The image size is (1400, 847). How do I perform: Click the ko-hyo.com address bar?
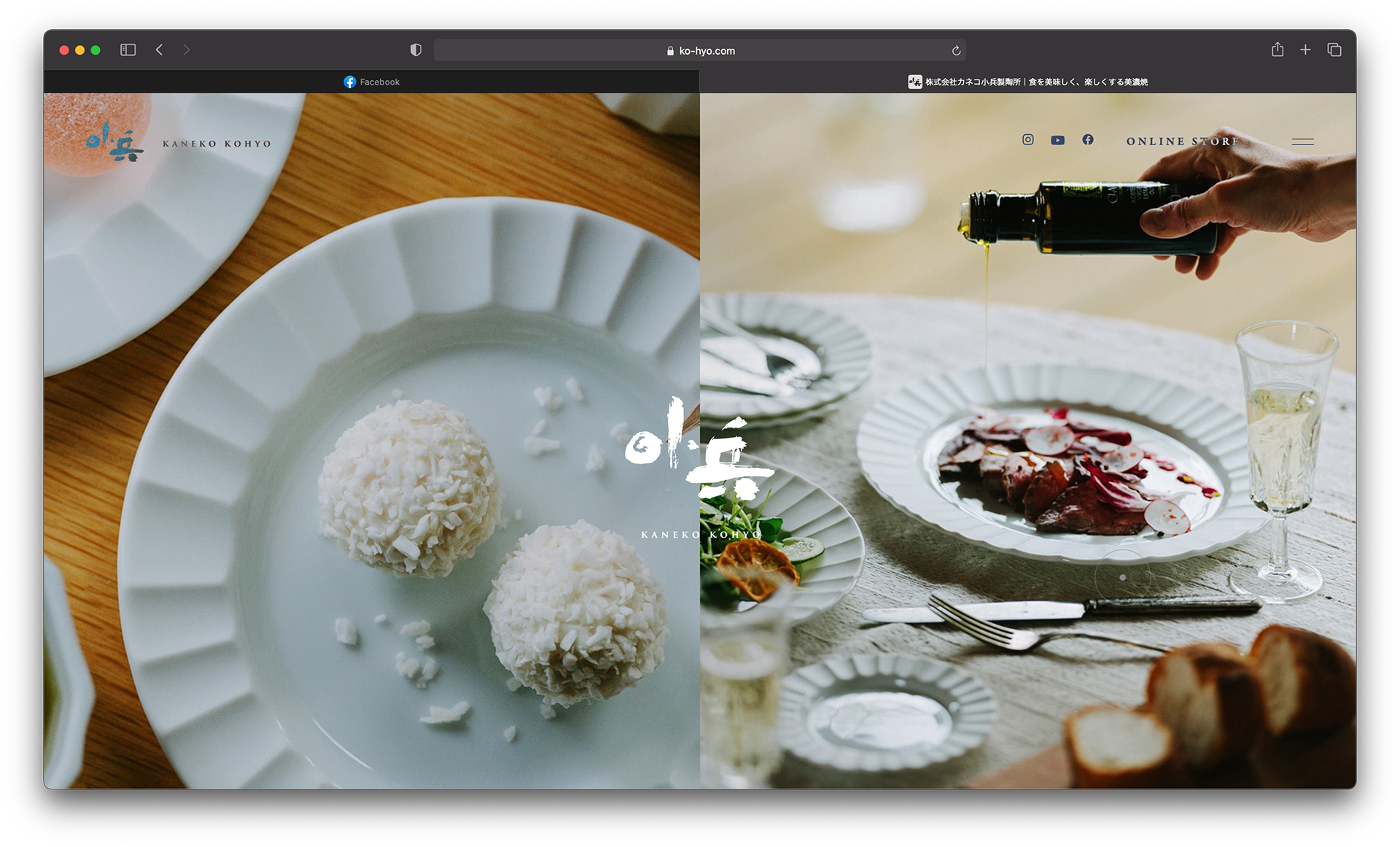(x=700, y=50)
